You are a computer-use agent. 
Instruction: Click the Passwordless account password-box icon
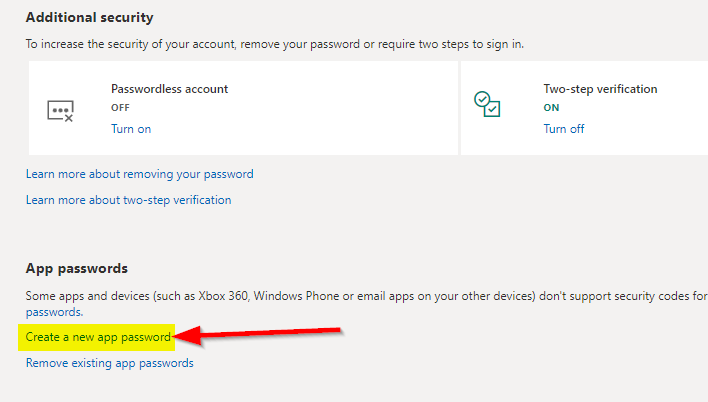point(61,110)
